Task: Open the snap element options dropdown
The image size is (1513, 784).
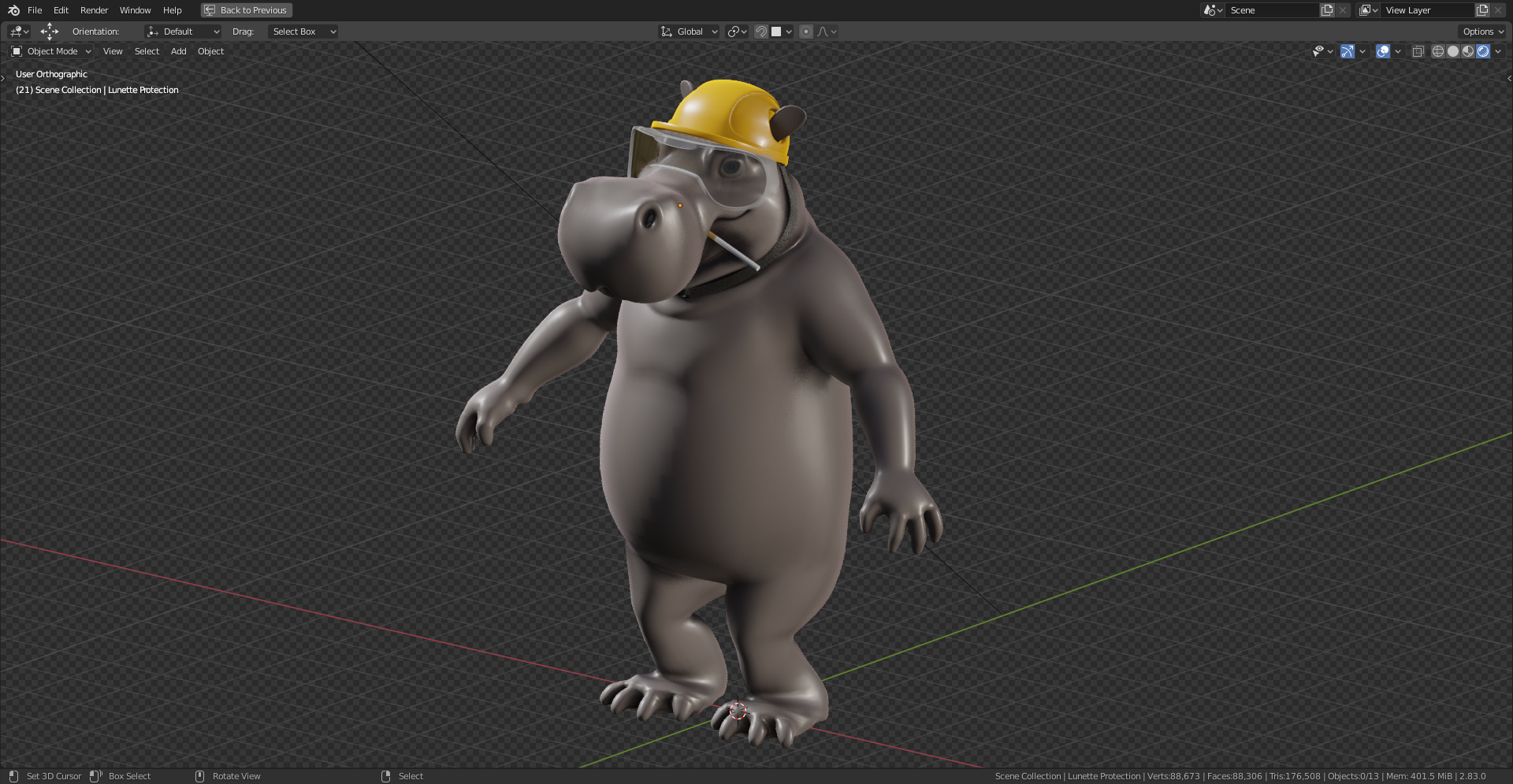Action: click(782, 32)
